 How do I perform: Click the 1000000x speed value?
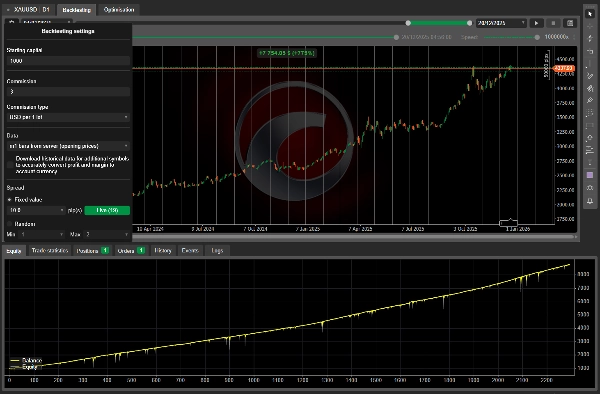click(556, 37)
